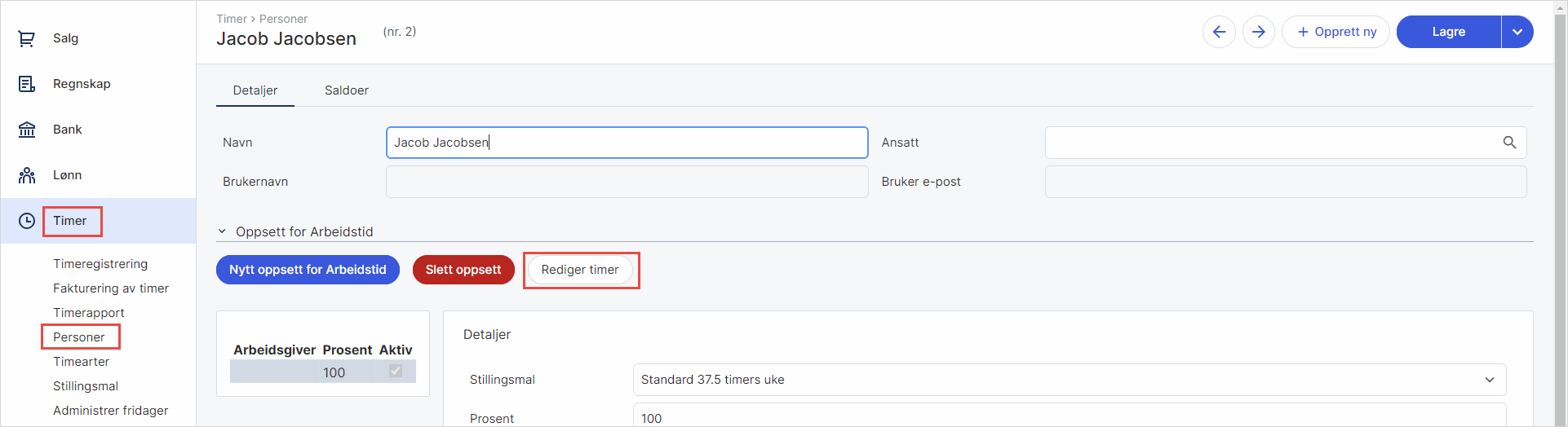Image resolution: width=1568 pixels, height=427 pixels.
Task: Click the Bank building icon
Action: point(27,130)
